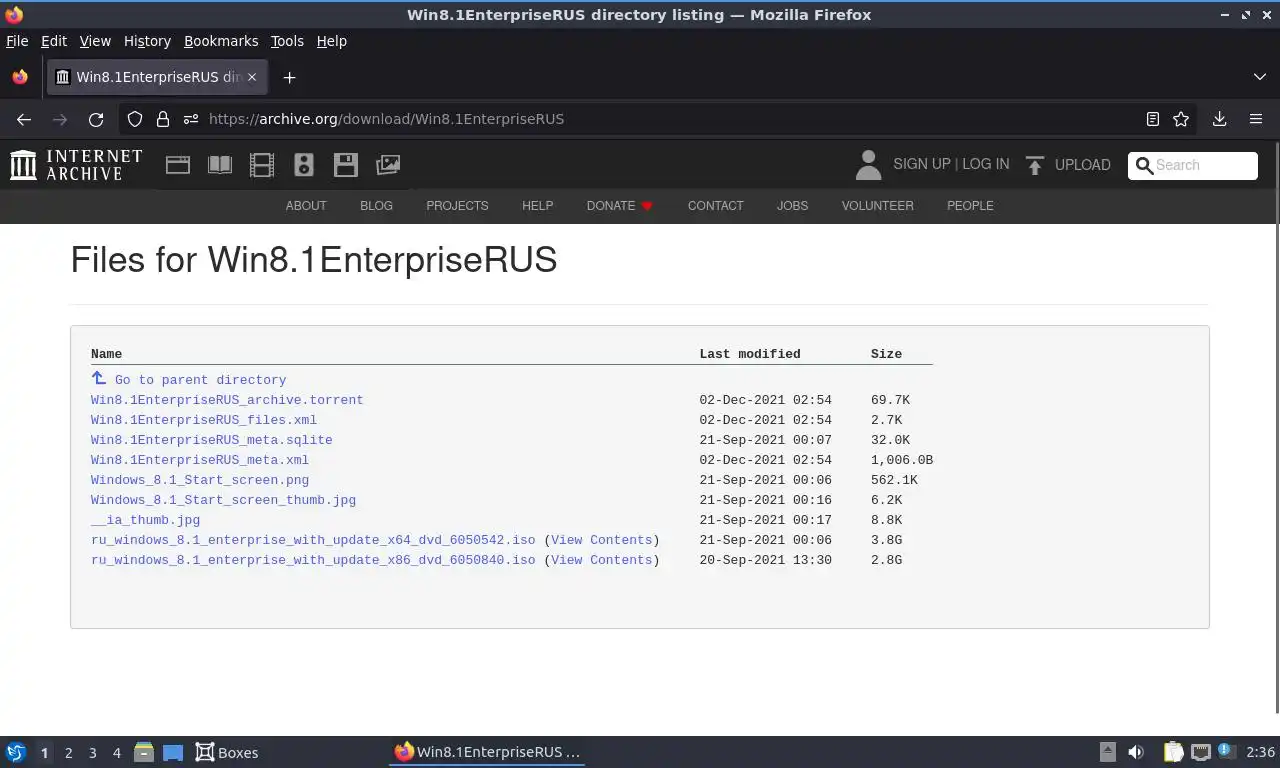Open the Audio speaker icon
The width and height of the screenshot is (1280, 768).
click(304, 165)
